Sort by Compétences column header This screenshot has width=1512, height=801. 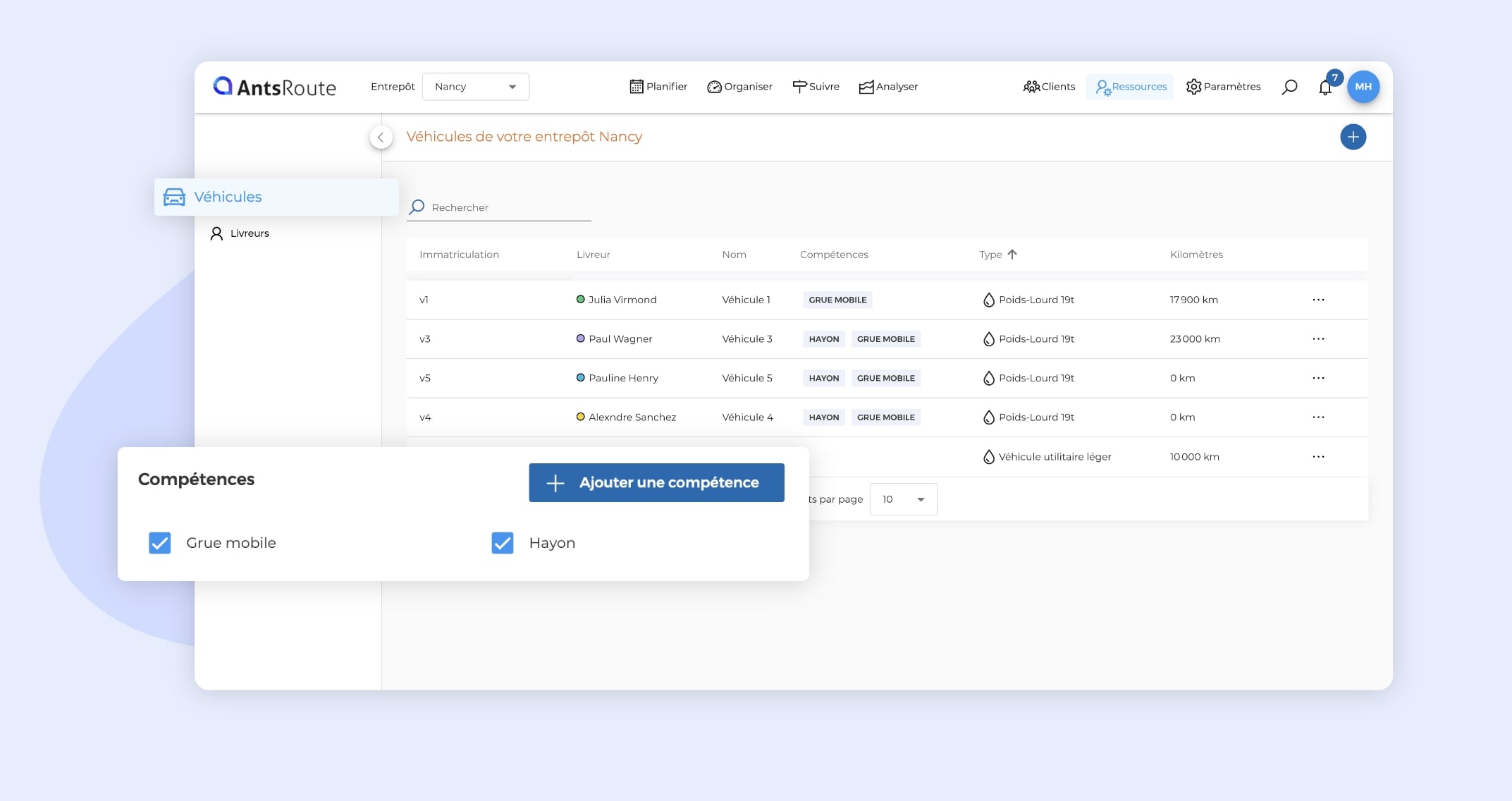(834, 255)
